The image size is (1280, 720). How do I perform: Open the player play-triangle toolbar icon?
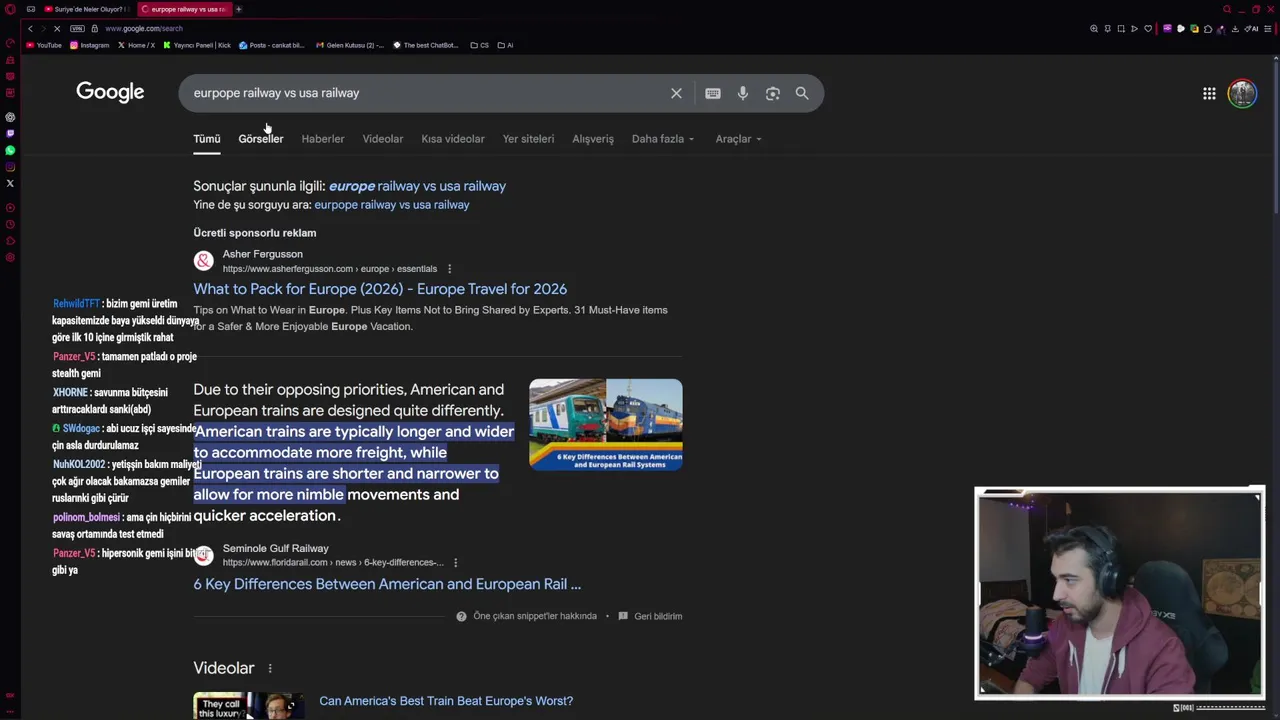point(1134,28)
